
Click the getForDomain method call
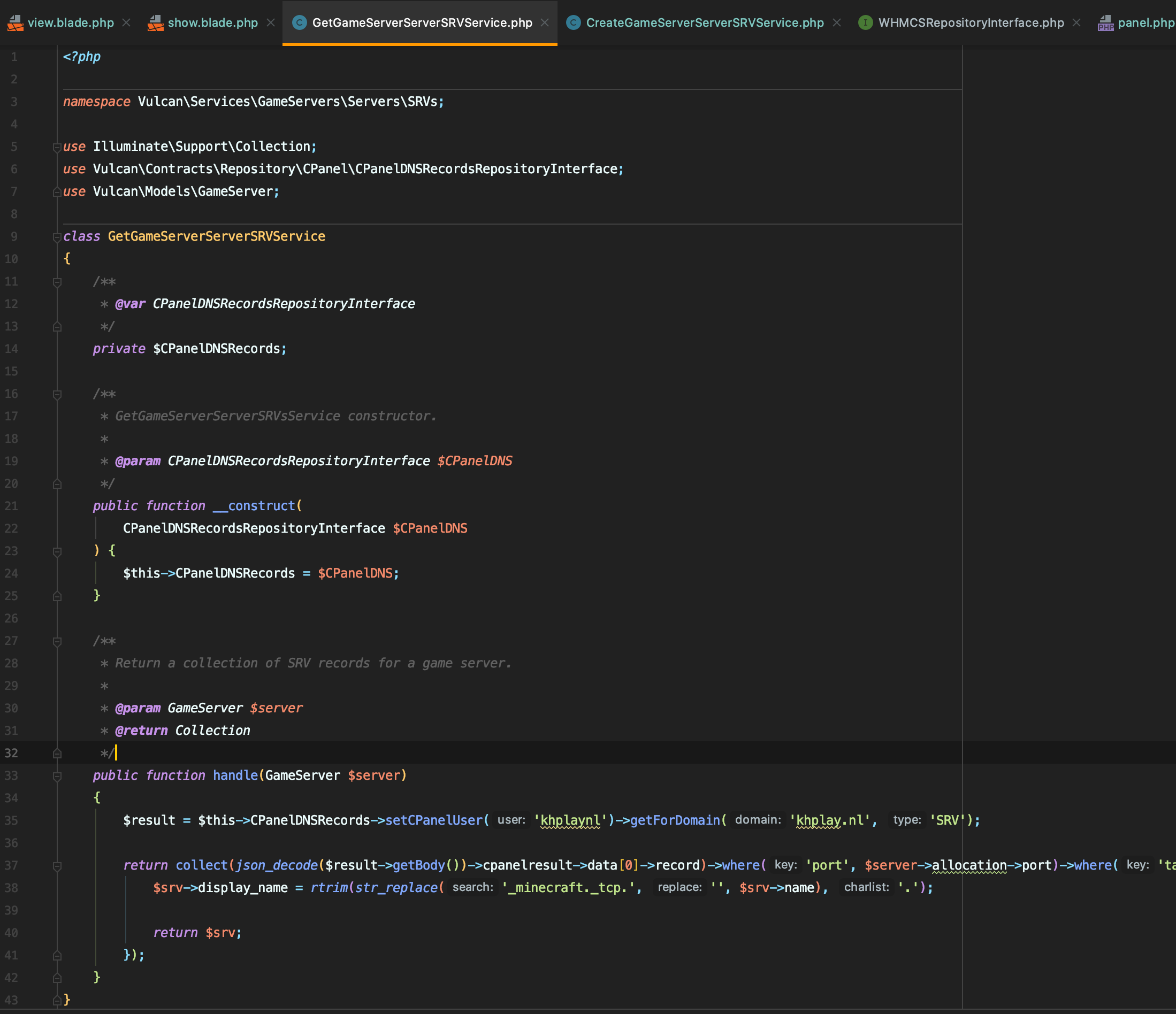tap(674, 820)
